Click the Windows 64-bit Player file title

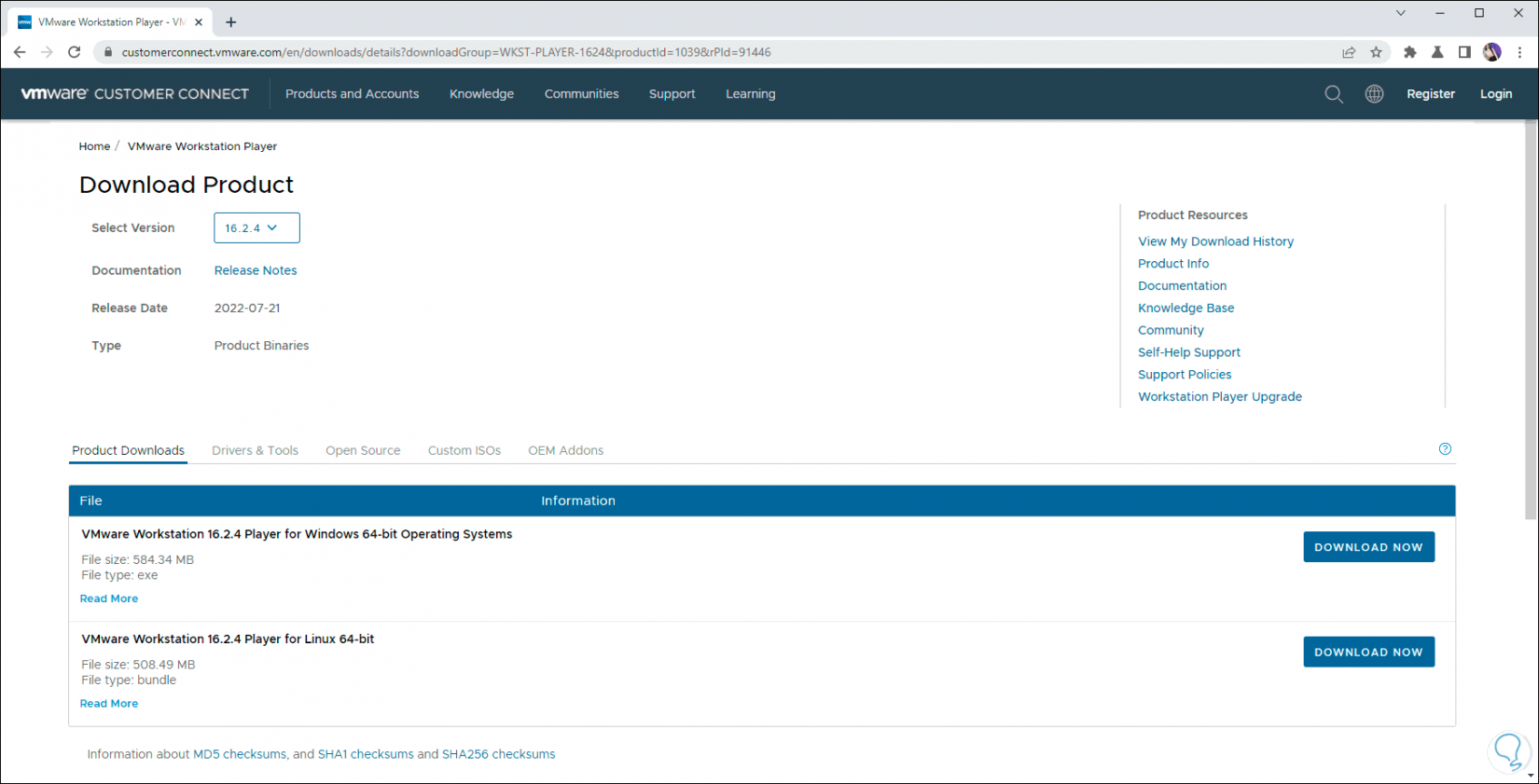coord(297,534)
